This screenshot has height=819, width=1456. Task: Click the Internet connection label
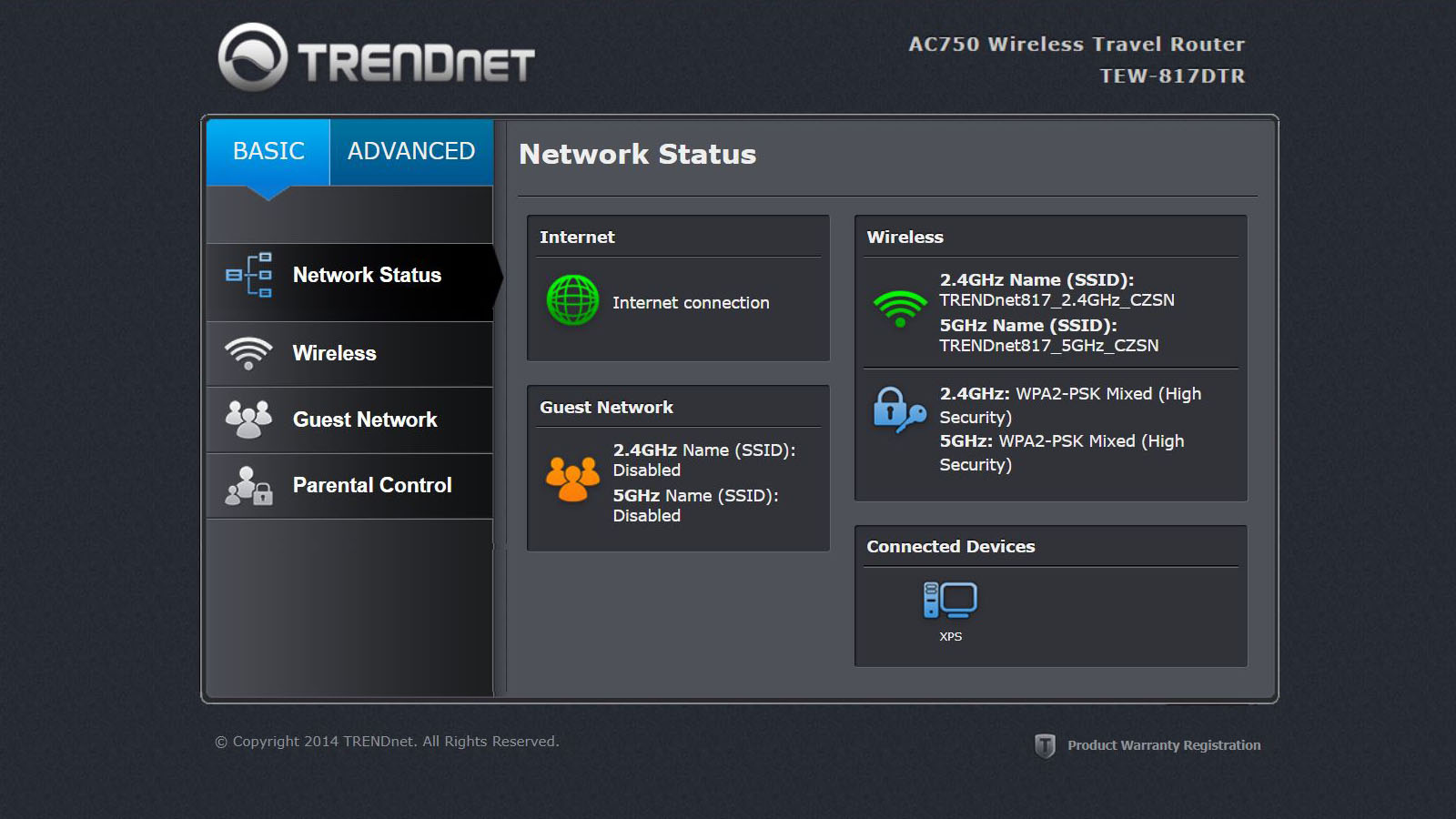pos(691,303)
